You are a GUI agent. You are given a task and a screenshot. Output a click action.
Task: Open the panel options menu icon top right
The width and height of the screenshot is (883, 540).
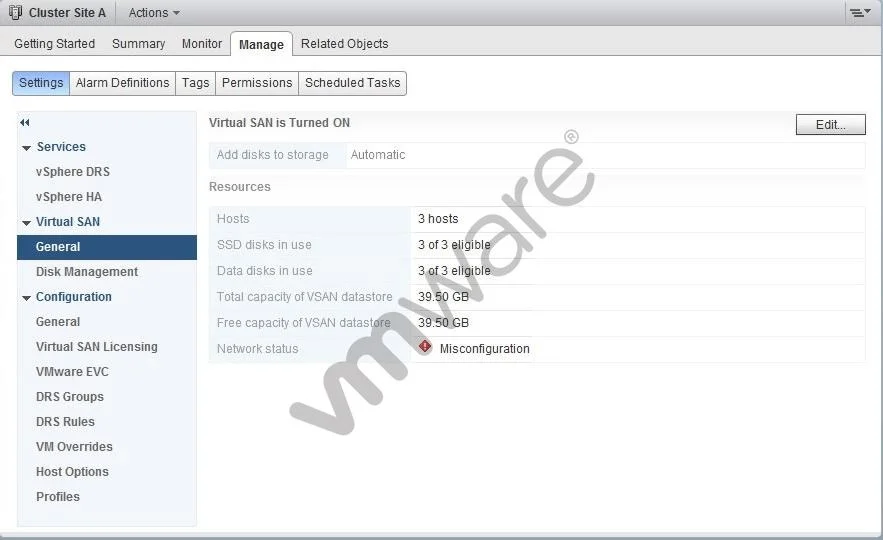pyautogui.click(x=860, y=12)
